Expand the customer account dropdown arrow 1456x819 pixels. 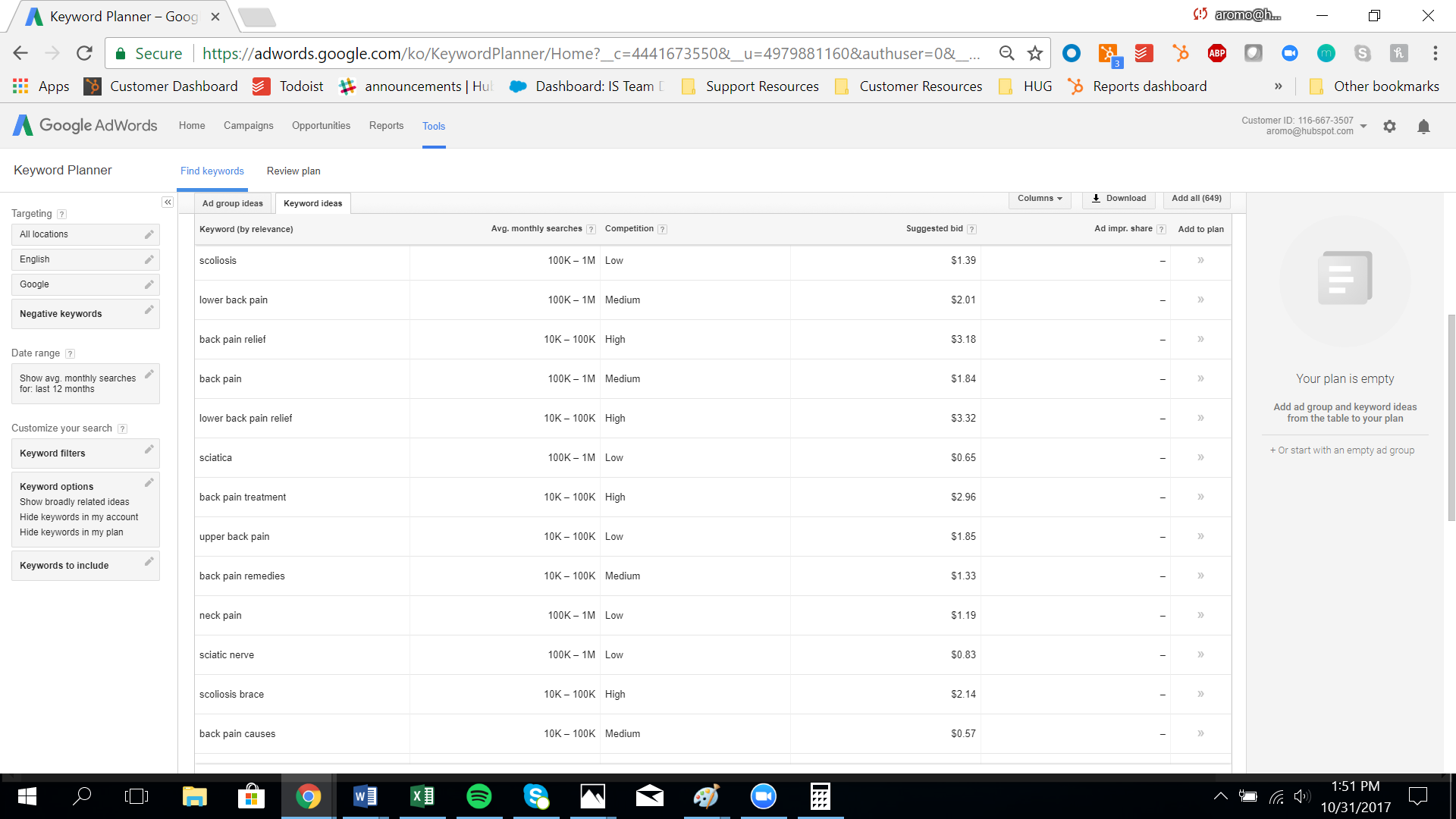[1363, 126]
